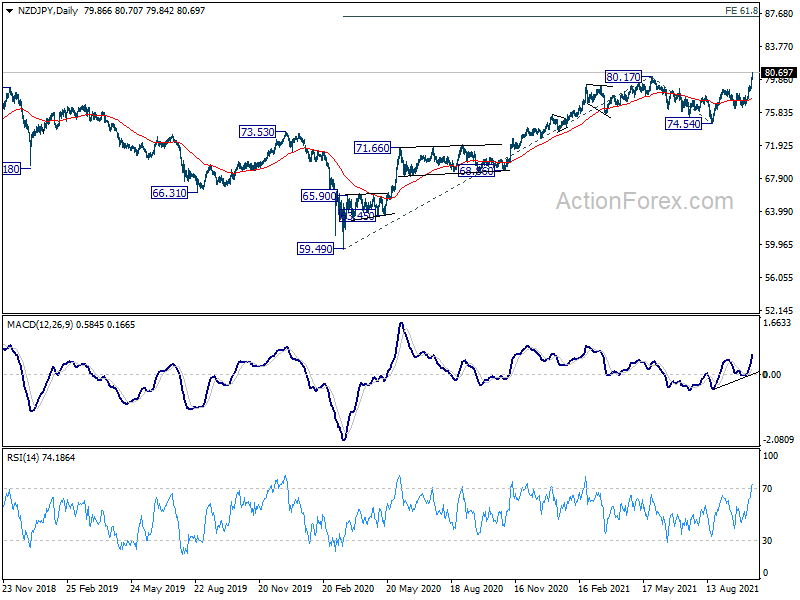Click the RSI 70 overbought level label
Viewport: 800px width, 600px height.
769,488
